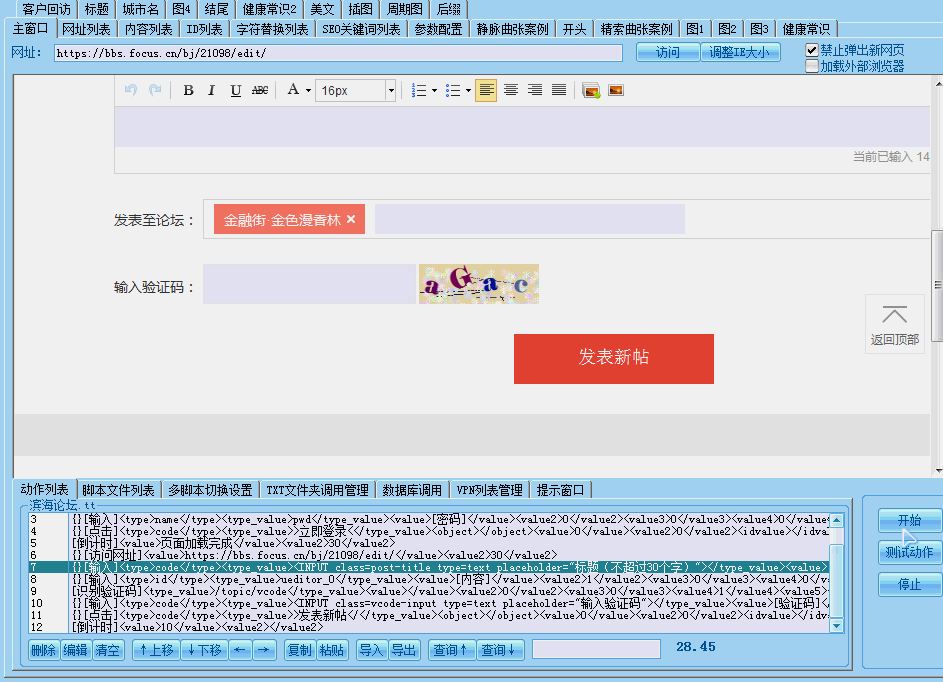Click the left arrow action button

(239, 650)
